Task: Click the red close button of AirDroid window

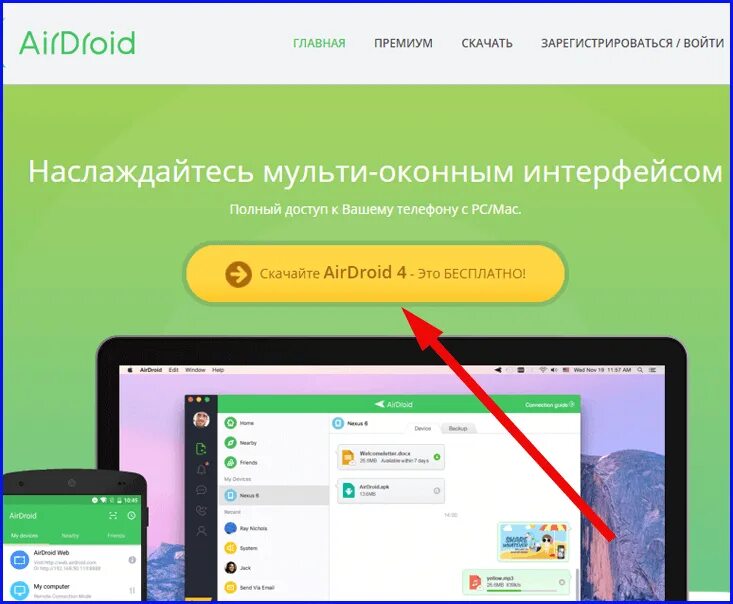Action: 191,400
